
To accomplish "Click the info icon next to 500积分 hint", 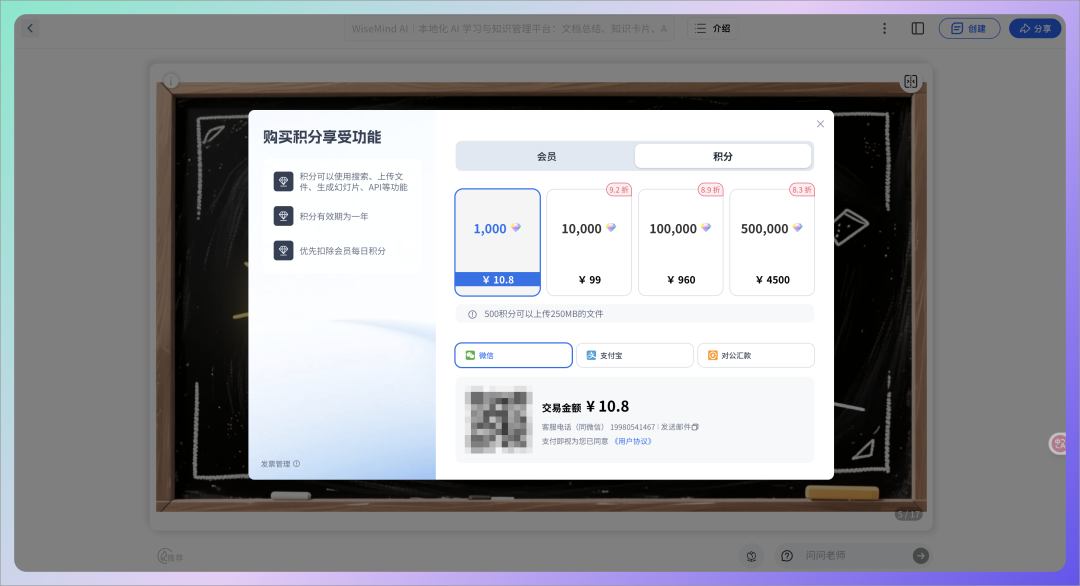I will click(472, 314).
